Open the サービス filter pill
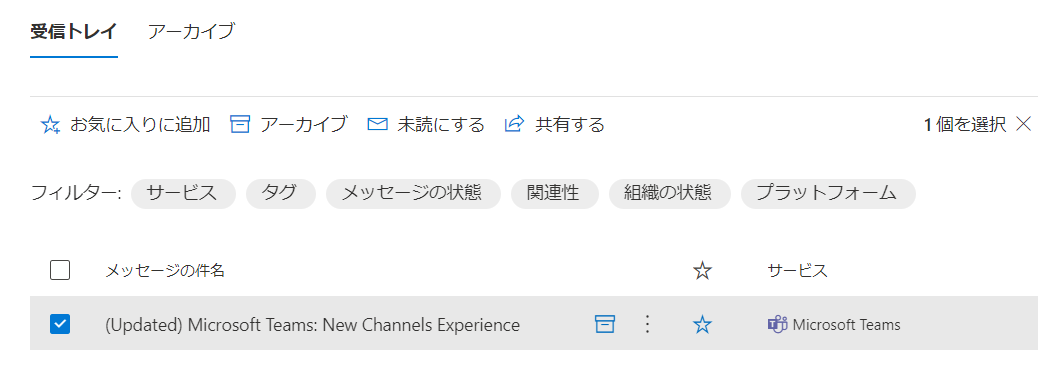 coord(183,193)
